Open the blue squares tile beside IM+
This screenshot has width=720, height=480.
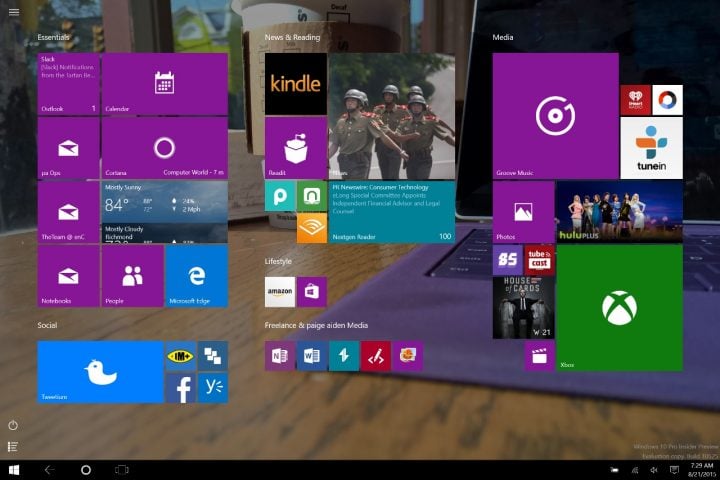(x=213, y=356)
